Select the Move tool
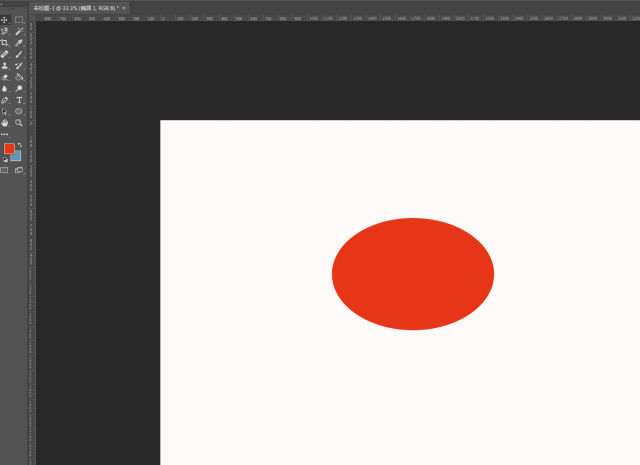Viewport: 640px width, 465px height. click(x=5, y=20)
